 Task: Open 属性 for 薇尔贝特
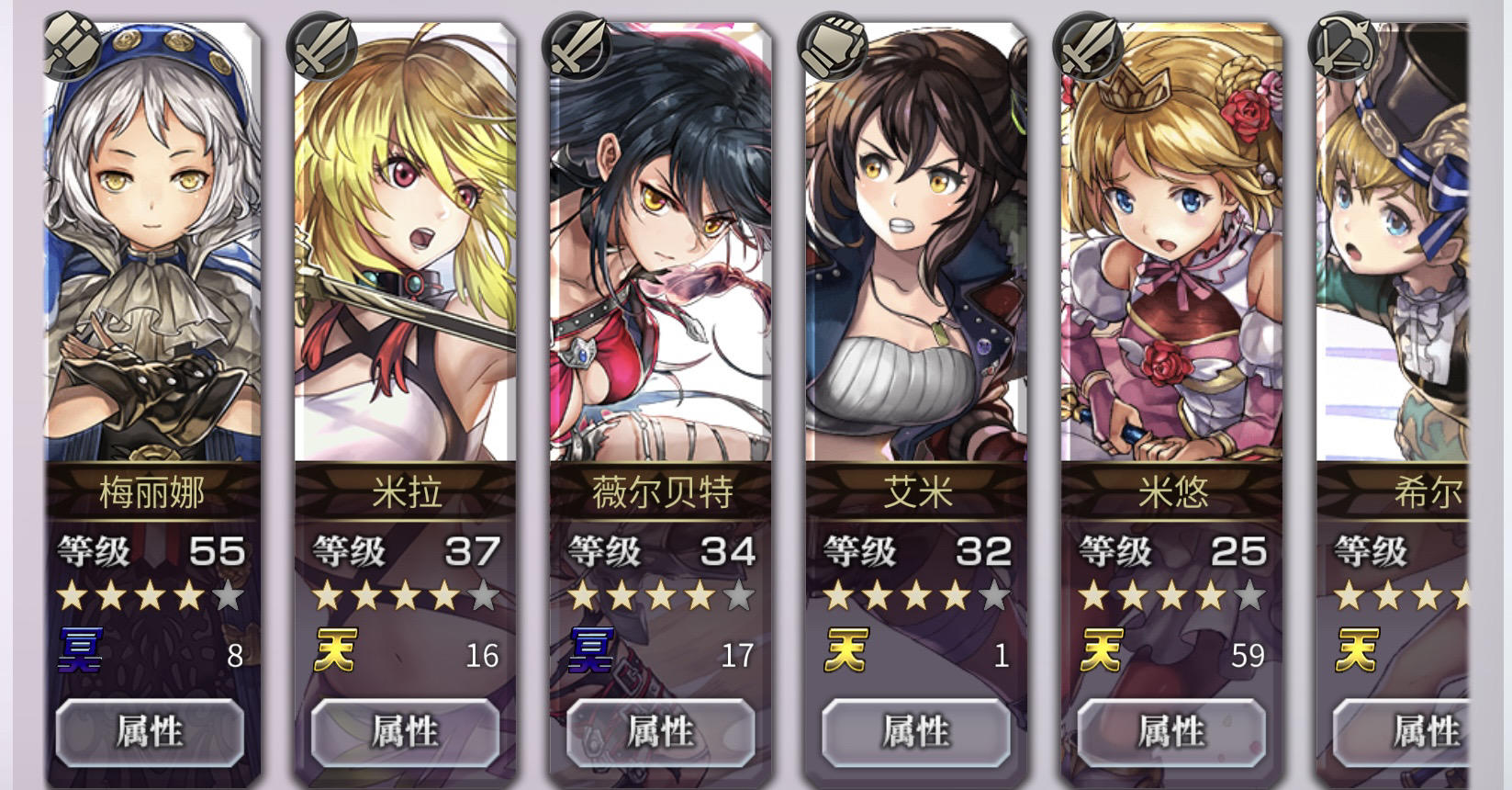[660, 732]
